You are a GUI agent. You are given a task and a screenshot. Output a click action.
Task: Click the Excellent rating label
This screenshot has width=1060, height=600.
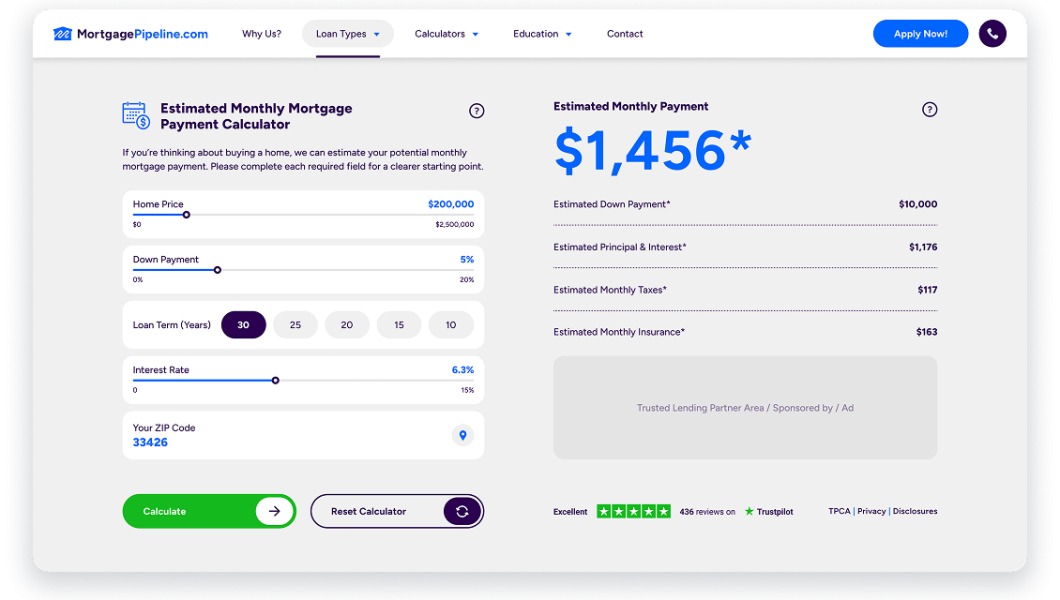click(570, 512)
